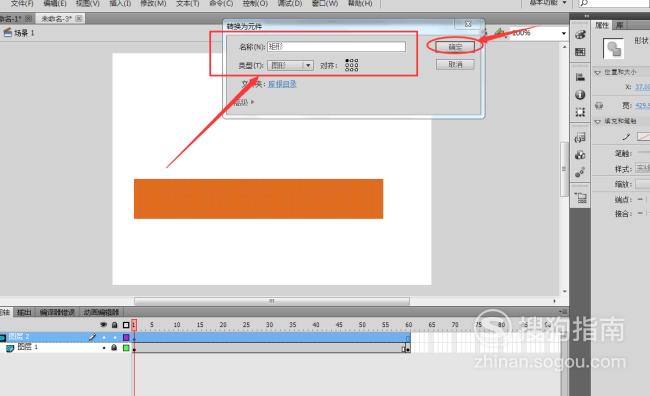Open the 控制(O) Control menu
Image resolution: width=650 pixels, height=396 pixels.
[255, 3]
